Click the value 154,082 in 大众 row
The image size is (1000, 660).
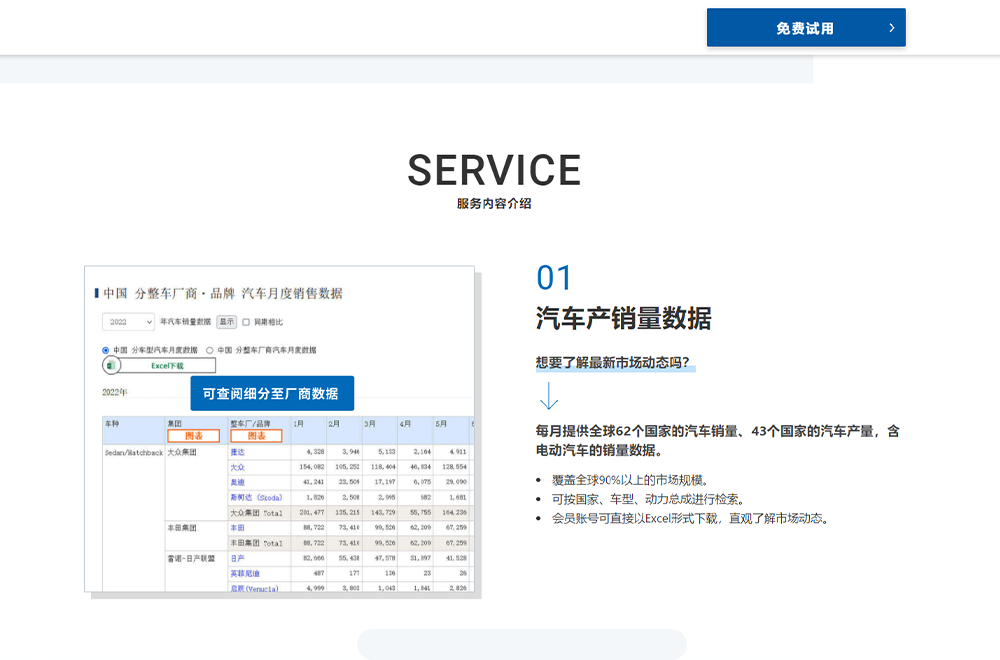coord(312,467)
